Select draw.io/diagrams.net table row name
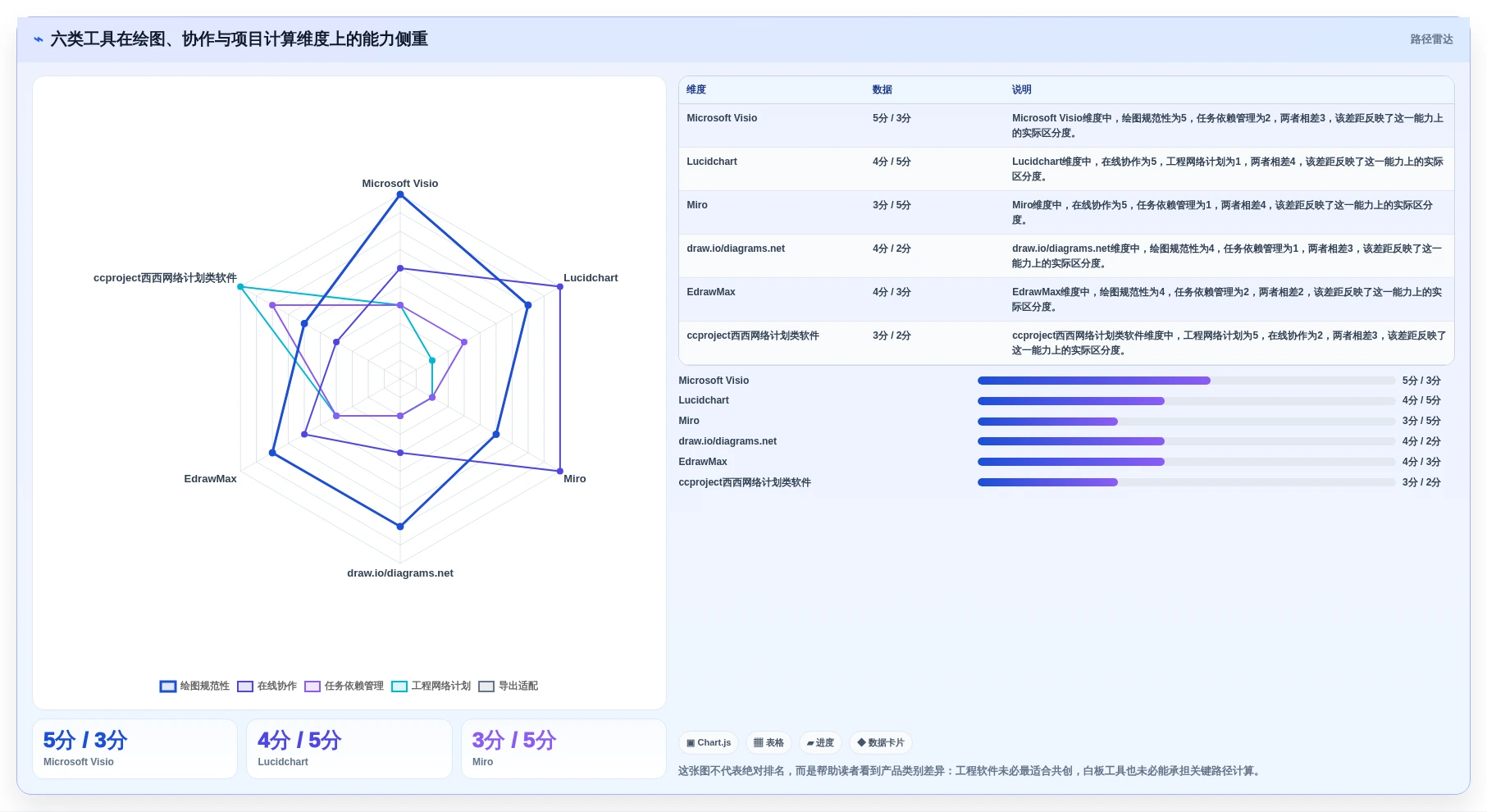This screenshot has width=1487, height=812. [736, 249]
